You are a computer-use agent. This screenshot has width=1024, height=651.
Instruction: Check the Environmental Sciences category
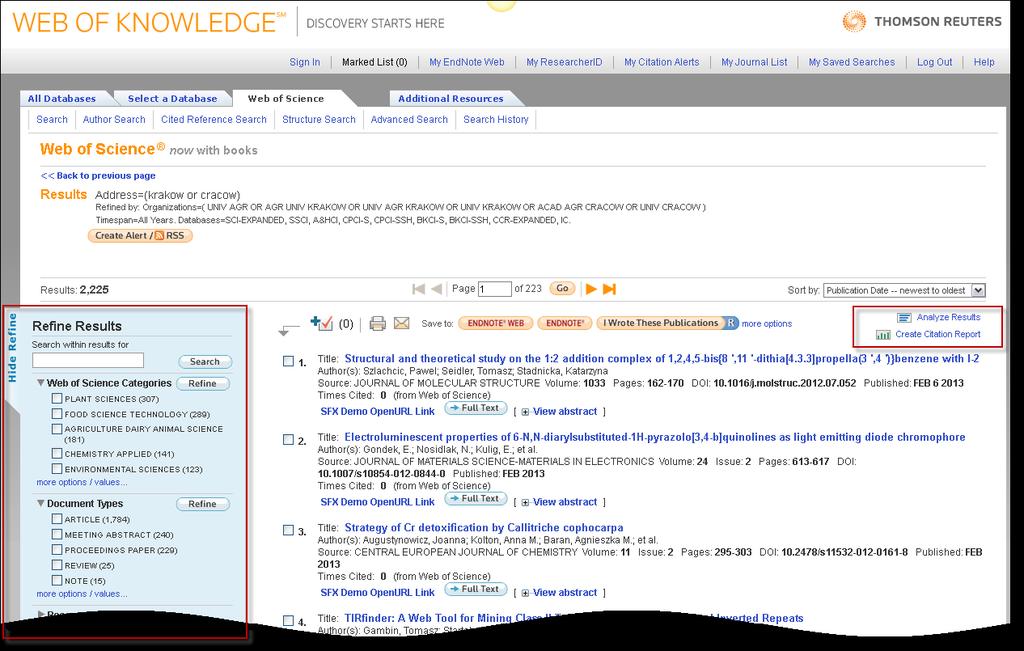pyautogui.click(x=57, y=469)
